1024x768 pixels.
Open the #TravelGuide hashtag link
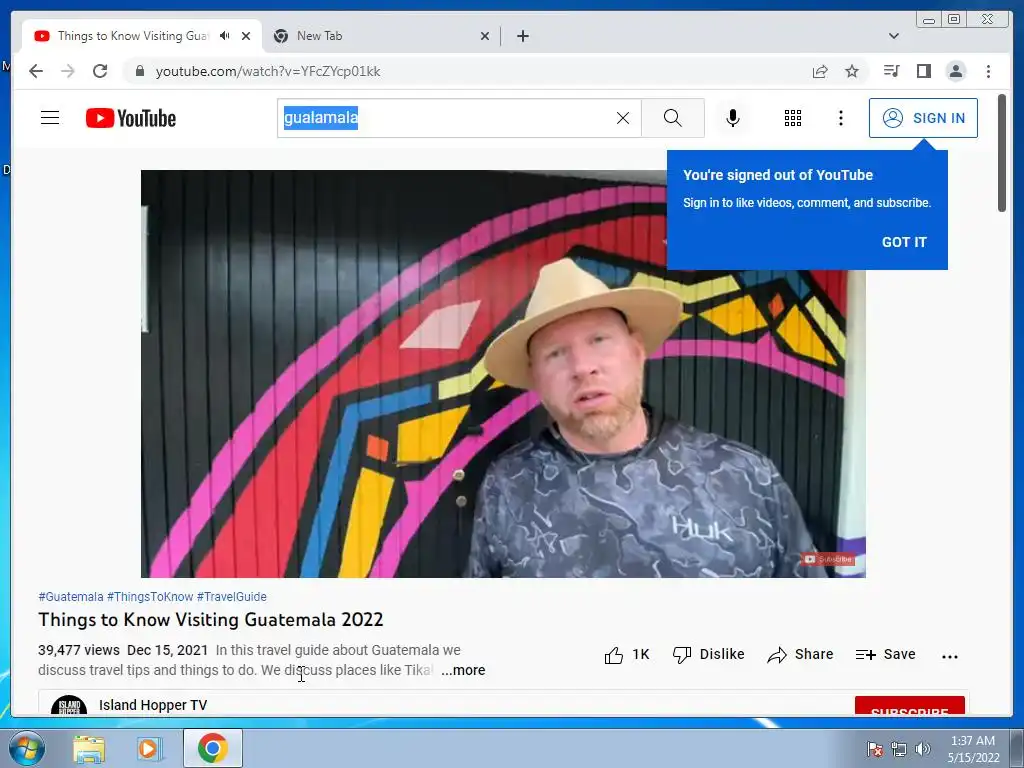tap(232, 597)
